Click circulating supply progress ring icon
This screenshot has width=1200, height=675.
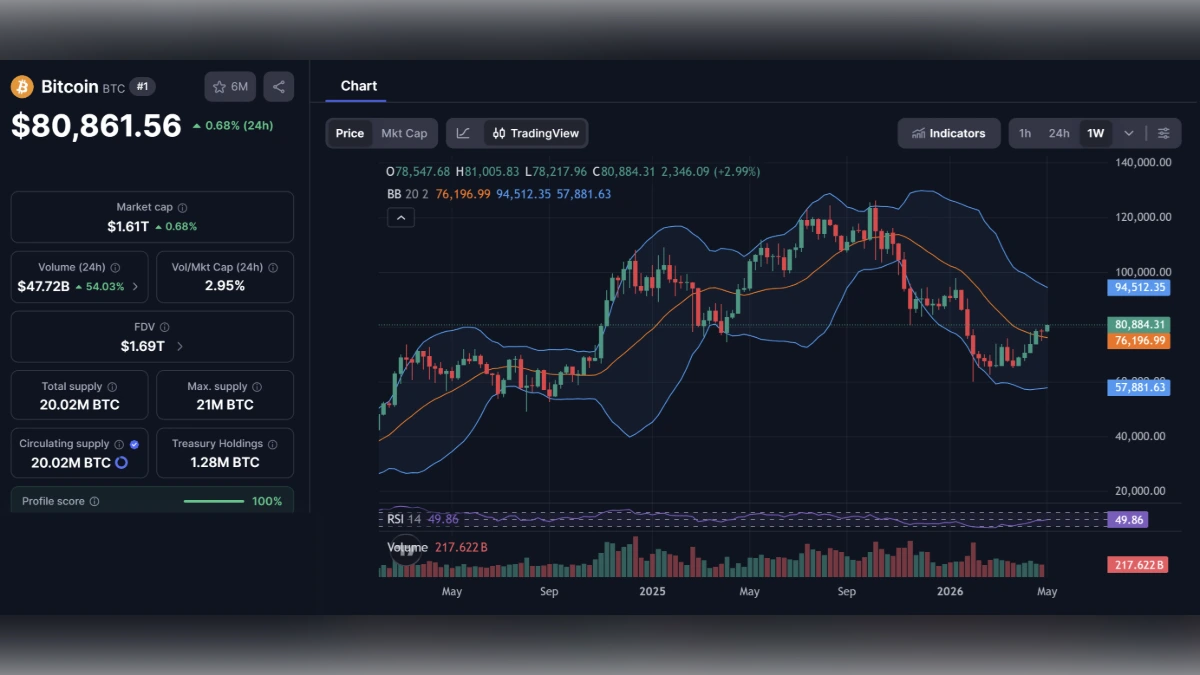pyautogui.click(x=121, y=462)
